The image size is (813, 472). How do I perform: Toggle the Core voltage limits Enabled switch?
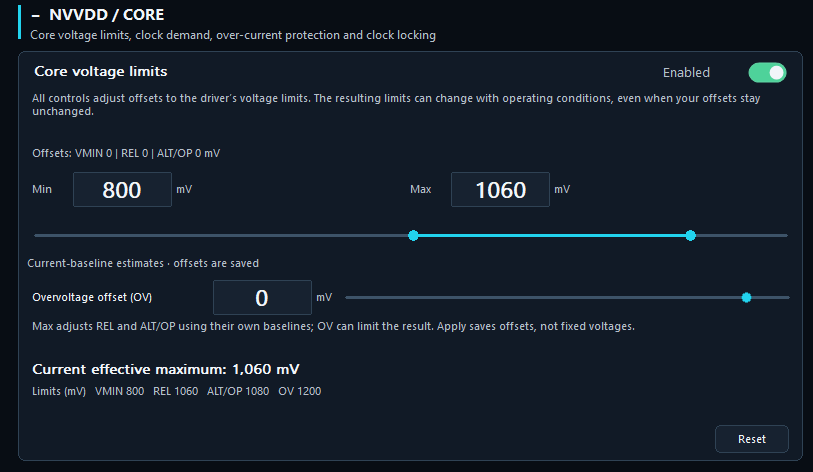tap(767, 73)
